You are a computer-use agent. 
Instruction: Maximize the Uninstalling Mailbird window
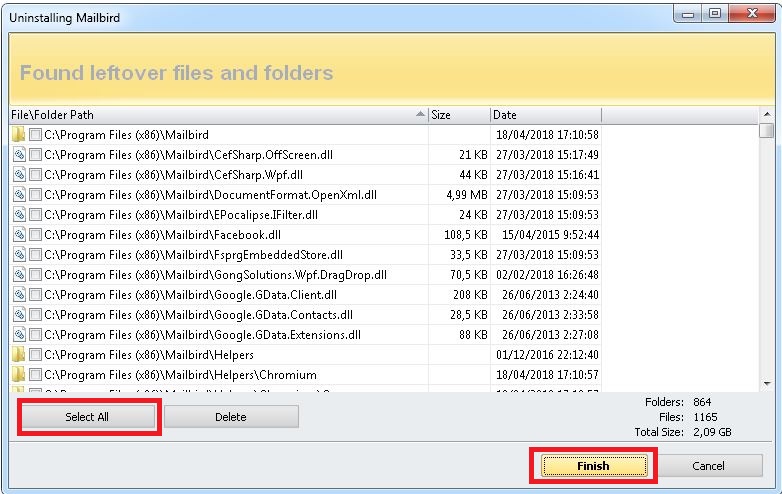(x=715, y=13)
